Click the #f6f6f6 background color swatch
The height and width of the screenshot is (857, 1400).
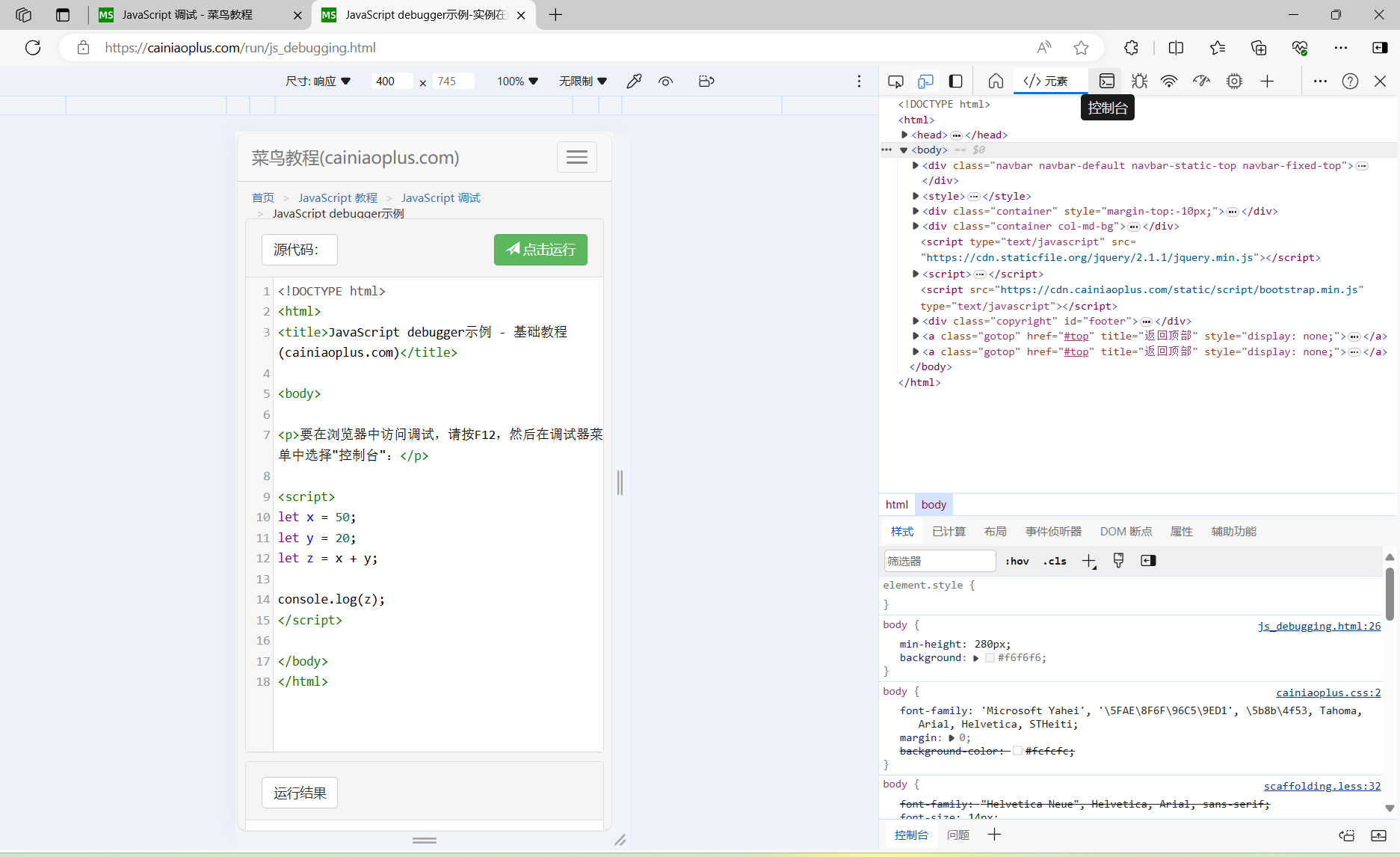coord(990,658)
